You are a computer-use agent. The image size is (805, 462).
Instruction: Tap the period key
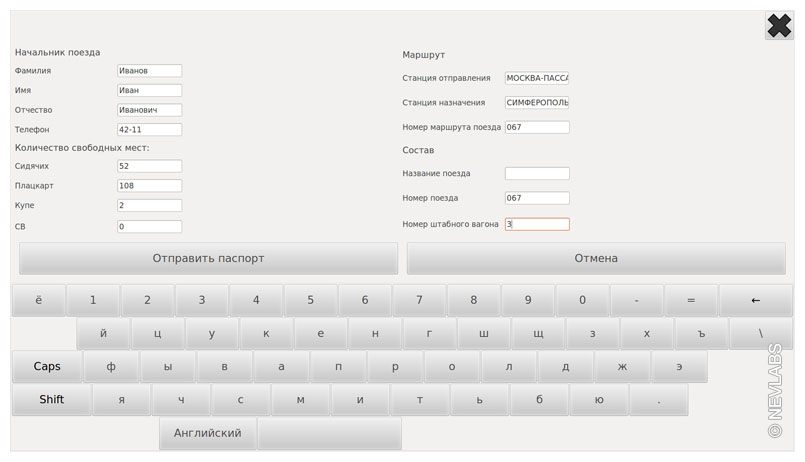(x=659, y=400)
